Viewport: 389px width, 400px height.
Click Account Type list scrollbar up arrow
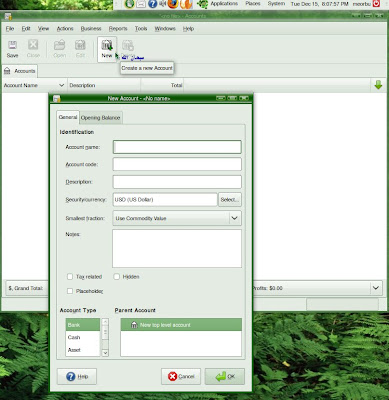pos(105,322)
